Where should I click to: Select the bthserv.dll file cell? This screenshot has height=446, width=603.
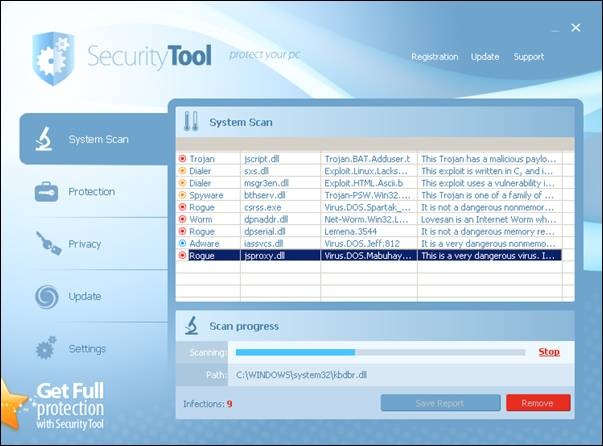click(x=280, y=195)
